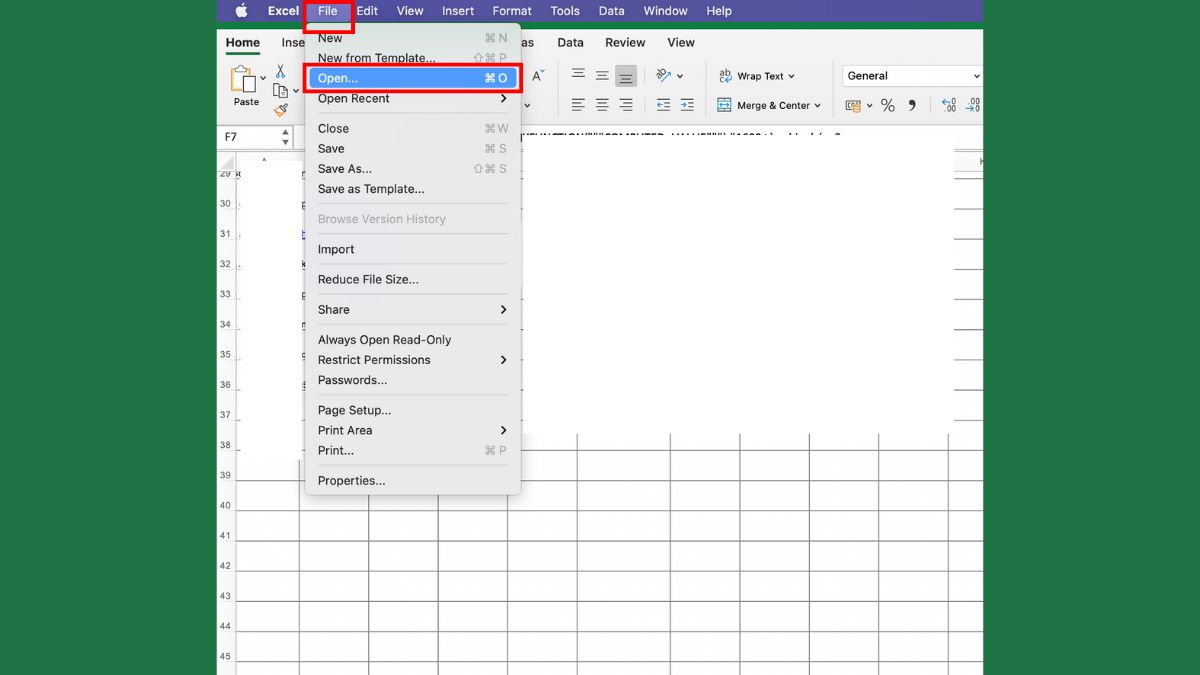Select row header 40
The width and height of the screenshot is (1200, 675).
tap(226, 506)
